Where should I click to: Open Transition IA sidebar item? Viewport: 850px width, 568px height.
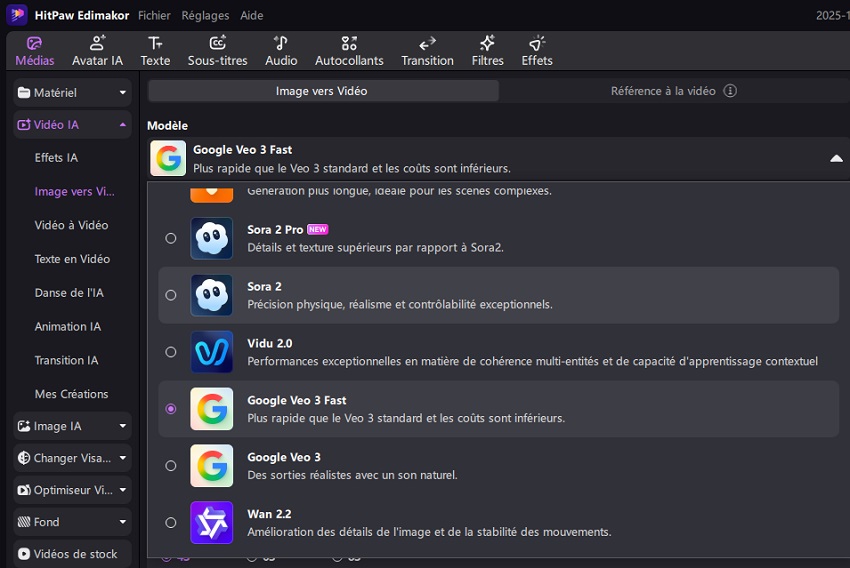[x=66, y=360]
